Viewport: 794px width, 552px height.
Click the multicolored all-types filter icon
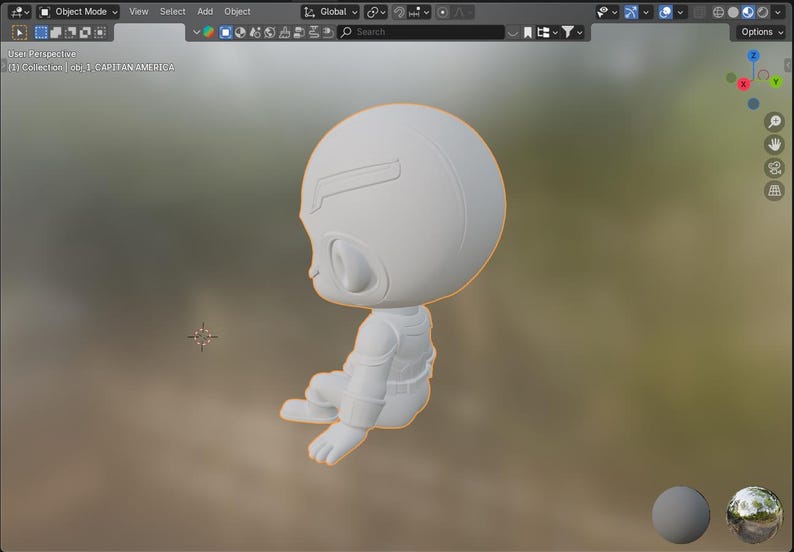(208, 32)
